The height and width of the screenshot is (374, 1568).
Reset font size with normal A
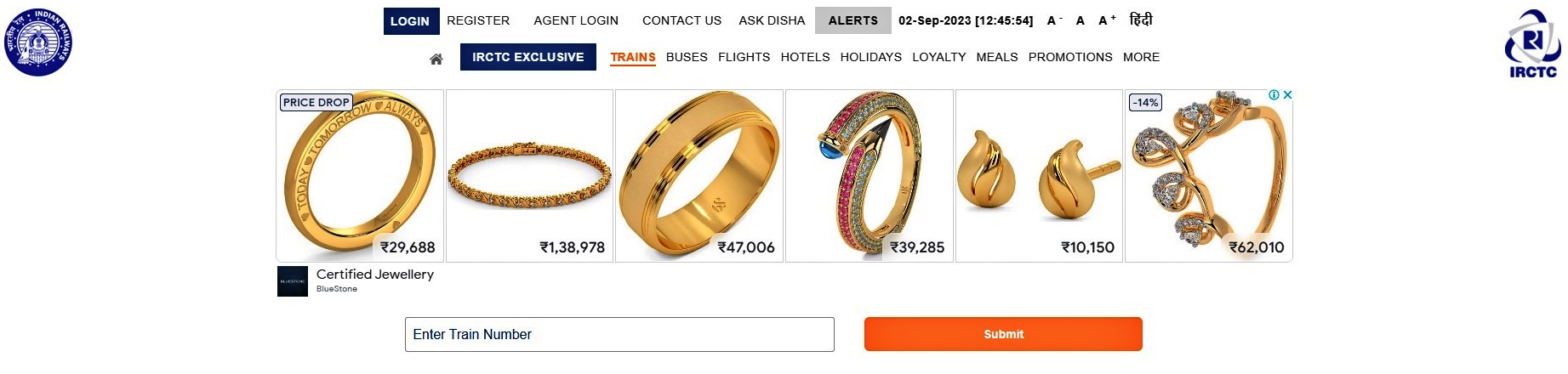tap(1080, 20)
